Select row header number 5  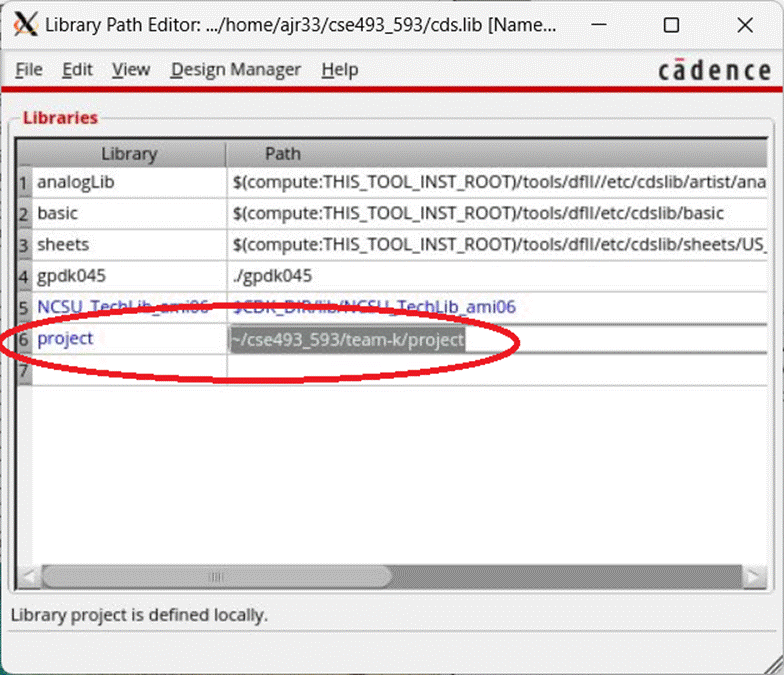pyautogui.click(x=24, y=307)
